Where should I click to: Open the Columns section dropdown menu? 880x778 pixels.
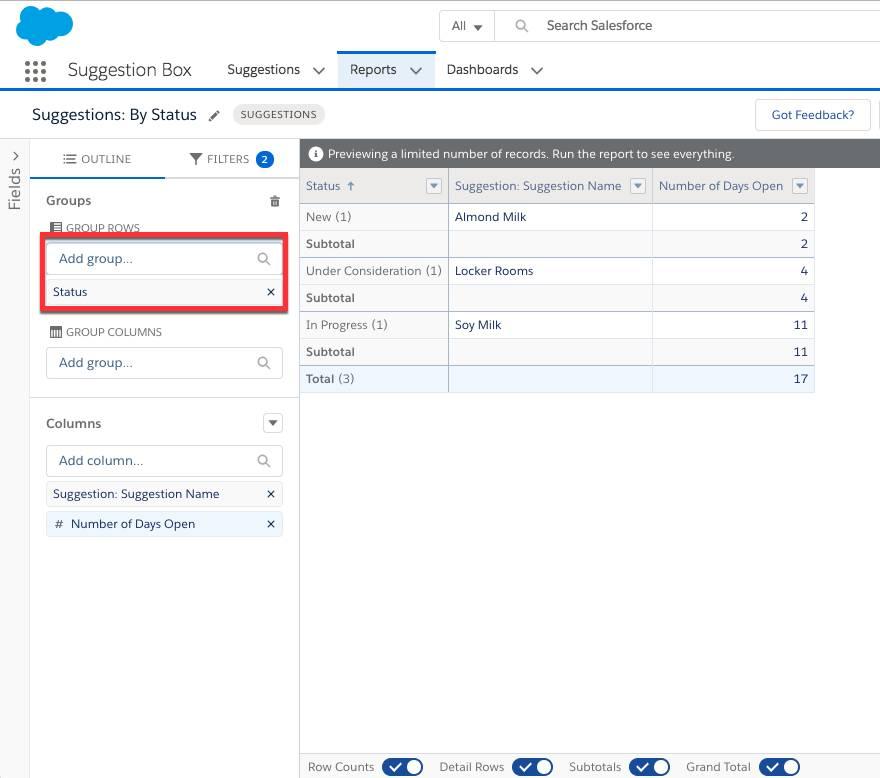point(273,423)
